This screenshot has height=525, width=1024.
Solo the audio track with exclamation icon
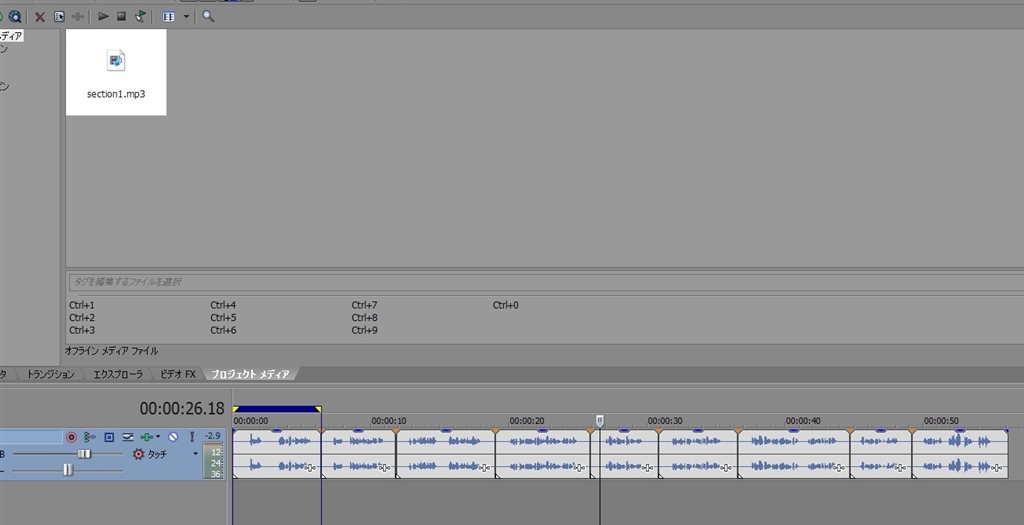[x=192, y=437]
